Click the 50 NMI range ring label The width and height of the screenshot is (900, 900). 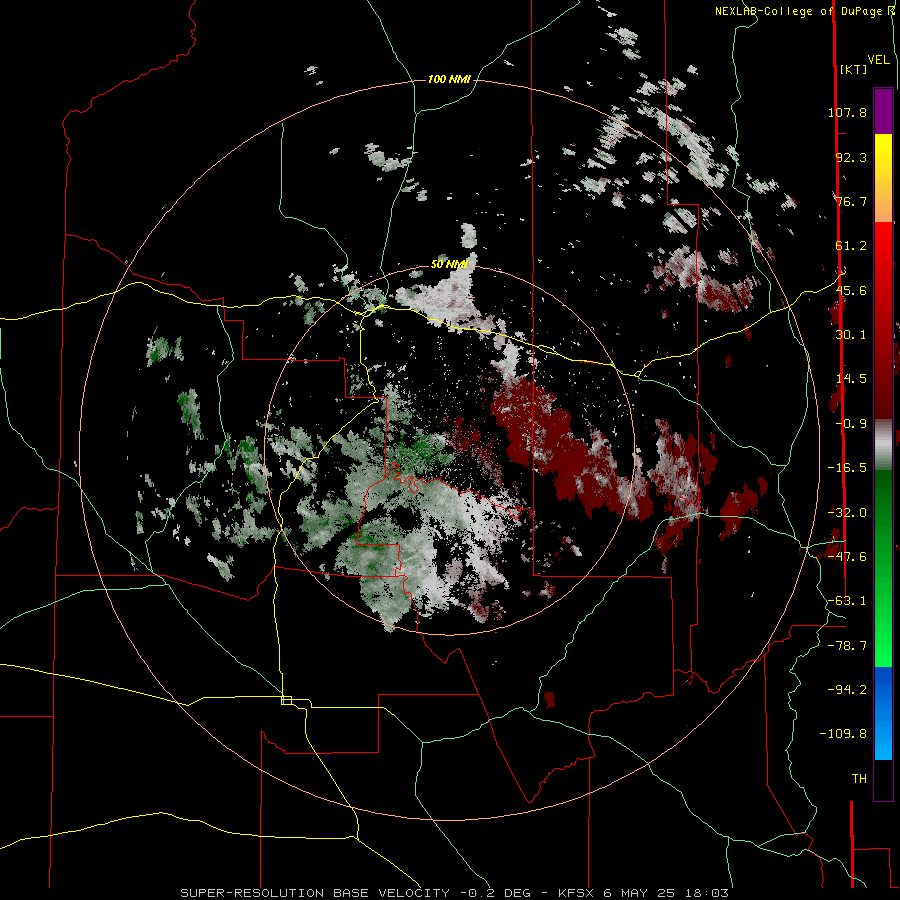coord(449,264)
